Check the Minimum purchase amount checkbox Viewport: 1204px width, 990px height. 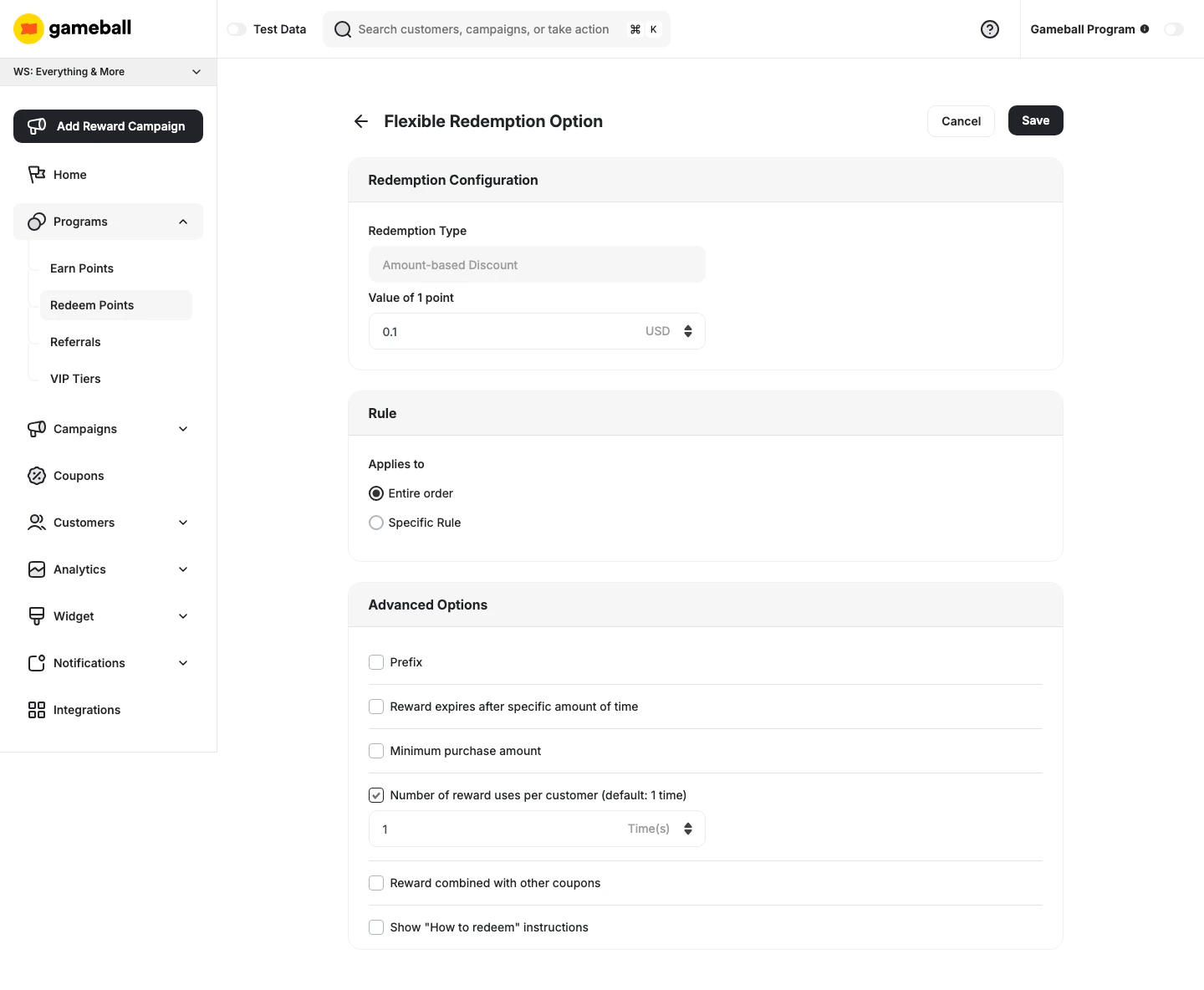[x=376, y=751]
